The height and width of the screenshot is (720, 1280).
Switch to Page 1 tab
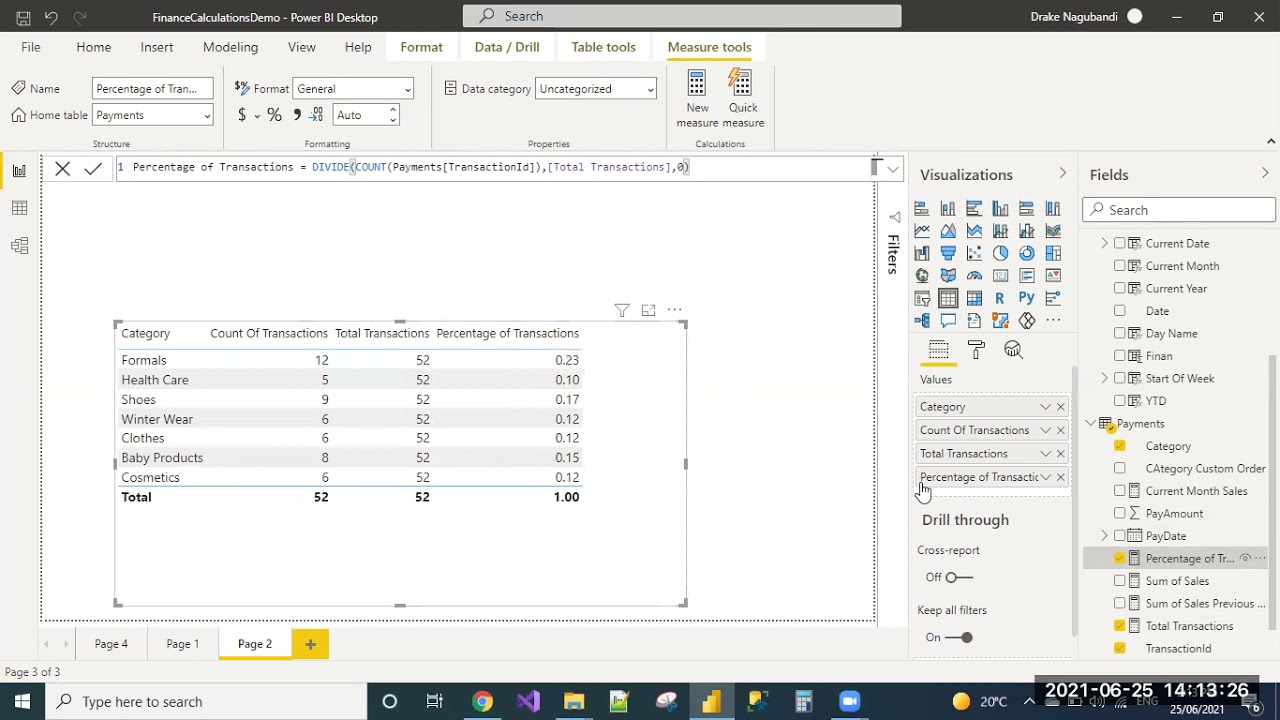(183, 644)
